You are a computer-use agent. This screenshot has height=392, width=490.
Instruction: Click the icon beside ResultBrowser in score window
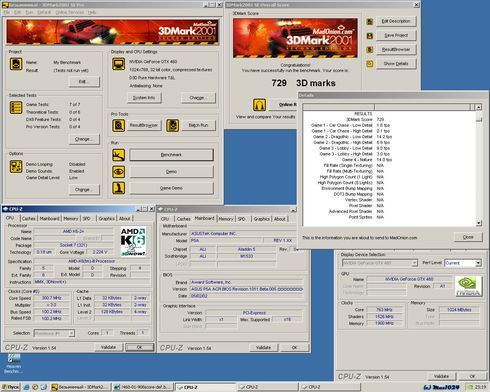[370, 50]
